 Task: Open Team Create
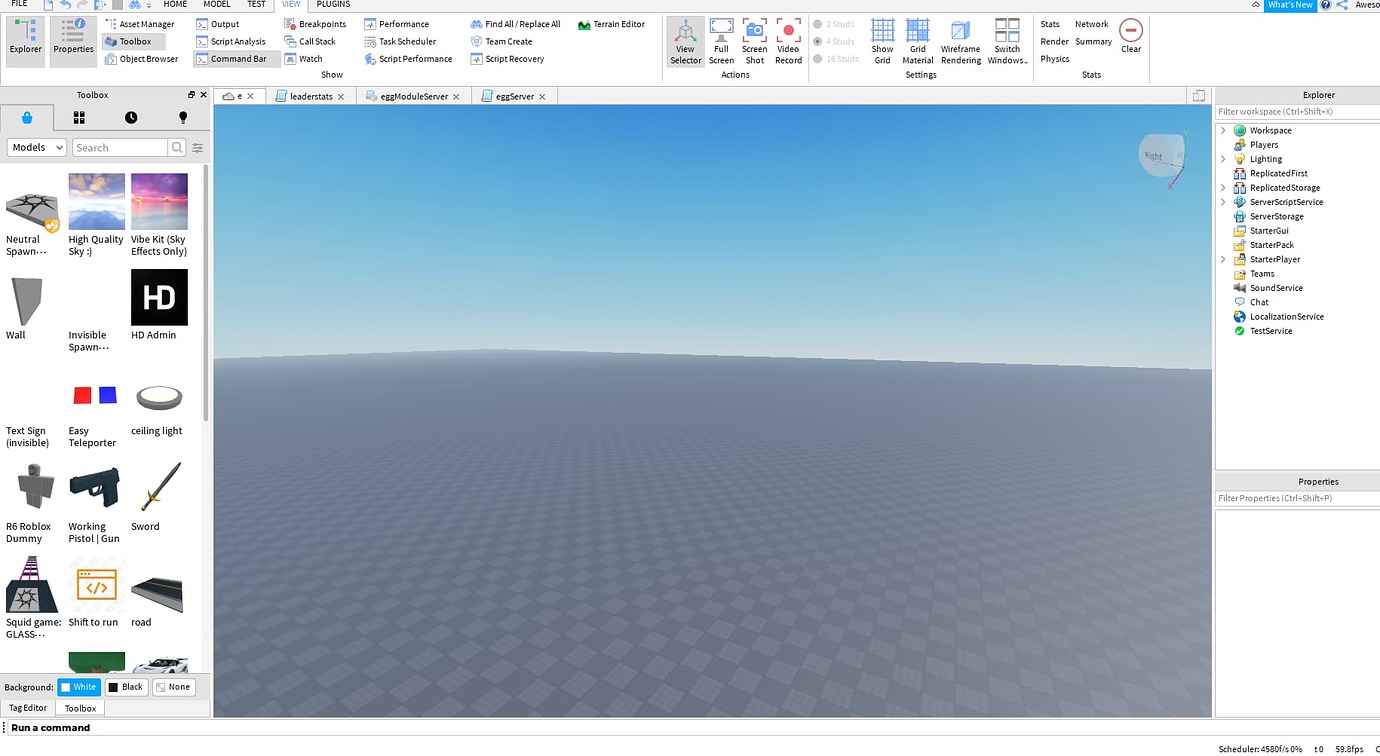[x=502, y=42]
